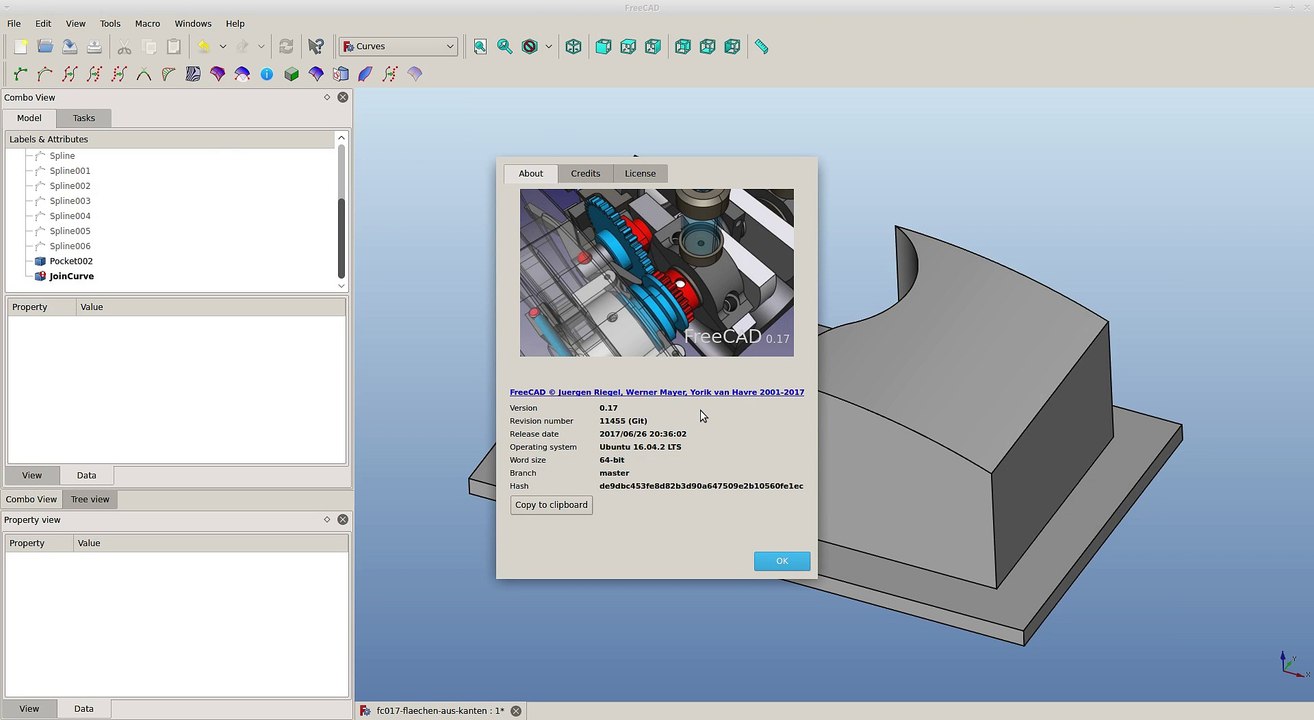
Task: Open the draw style dropdown arrow
Action: (548, 46)
